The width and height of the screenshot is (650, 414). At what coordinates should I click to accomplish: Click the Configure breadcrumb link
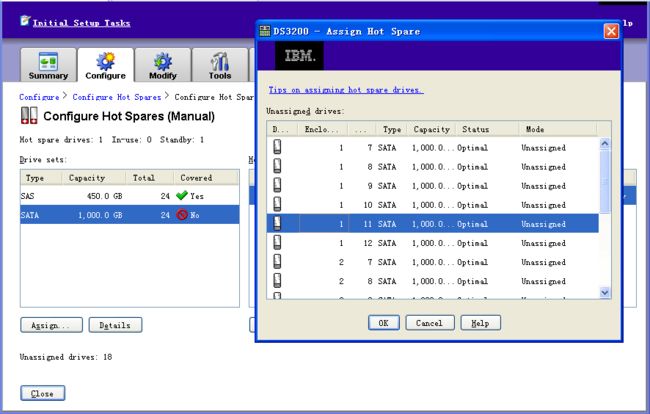click(39, 97)
